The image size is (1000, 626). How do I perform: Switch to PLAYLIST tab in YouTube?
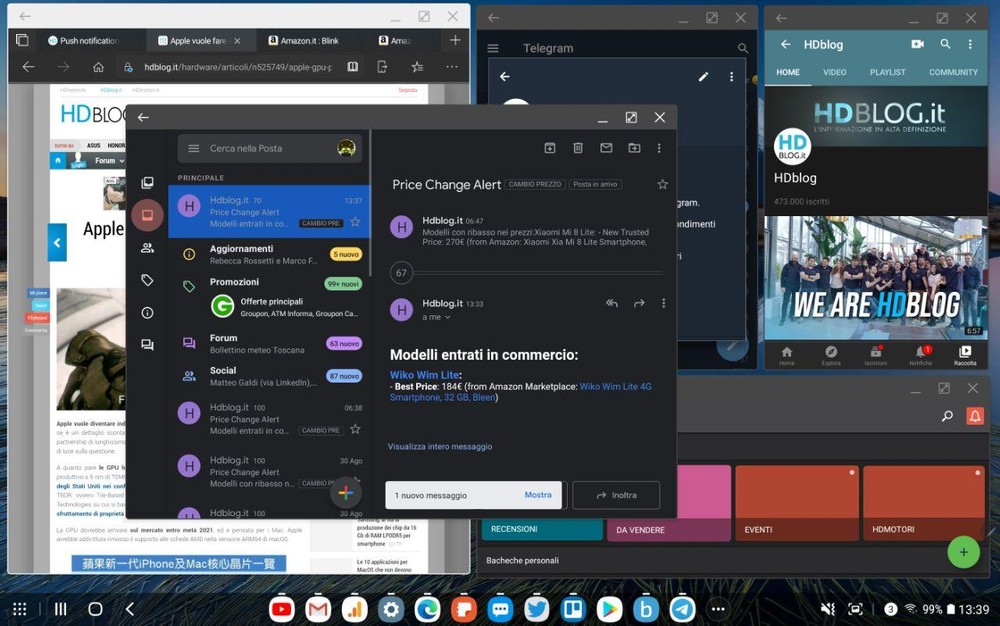click(887, 72)
